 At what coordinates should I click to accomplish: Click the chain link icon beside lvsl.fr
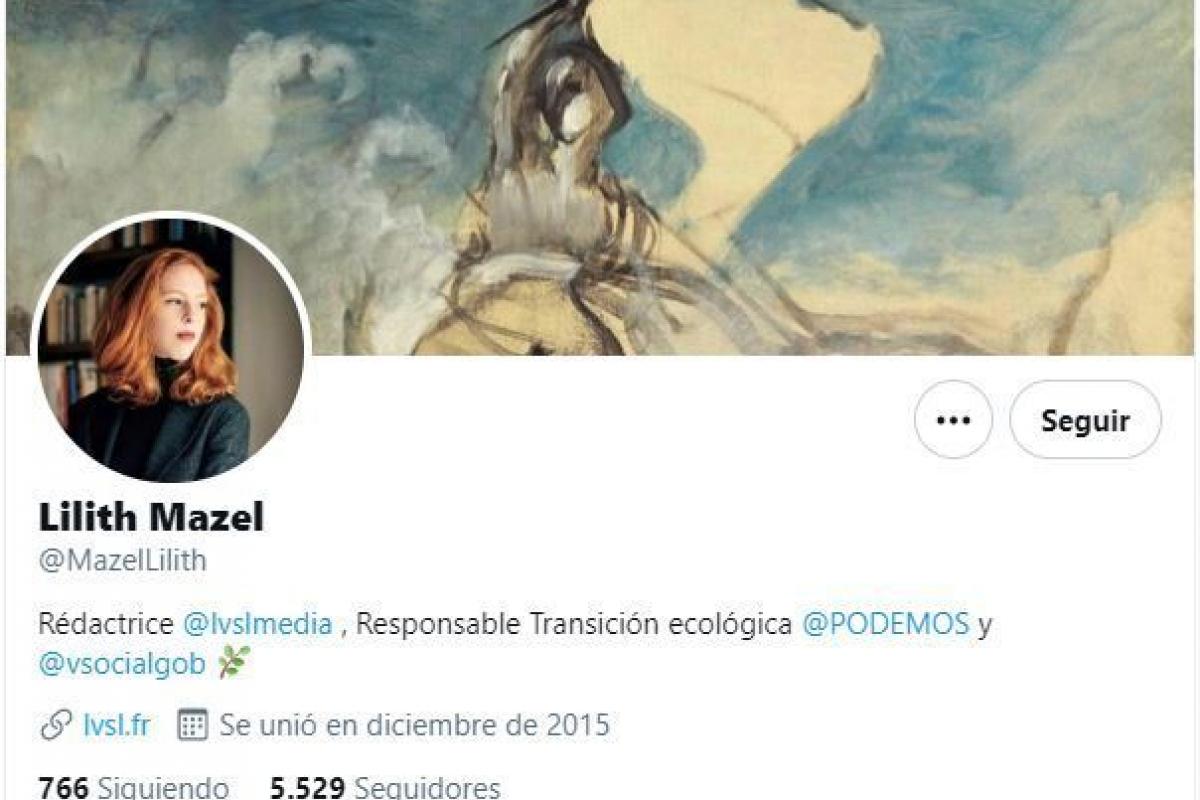[x=56, y=725]
